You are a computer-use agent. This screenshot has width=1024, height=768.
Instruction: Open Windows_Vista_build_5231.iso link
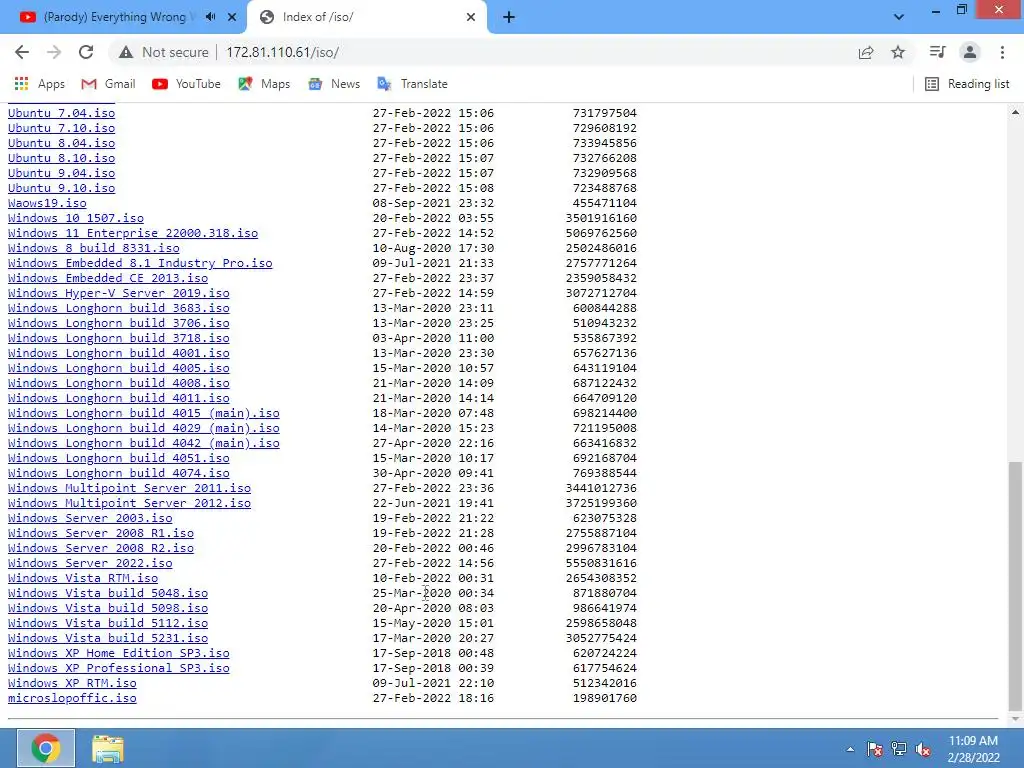click(x=108, y=639)
